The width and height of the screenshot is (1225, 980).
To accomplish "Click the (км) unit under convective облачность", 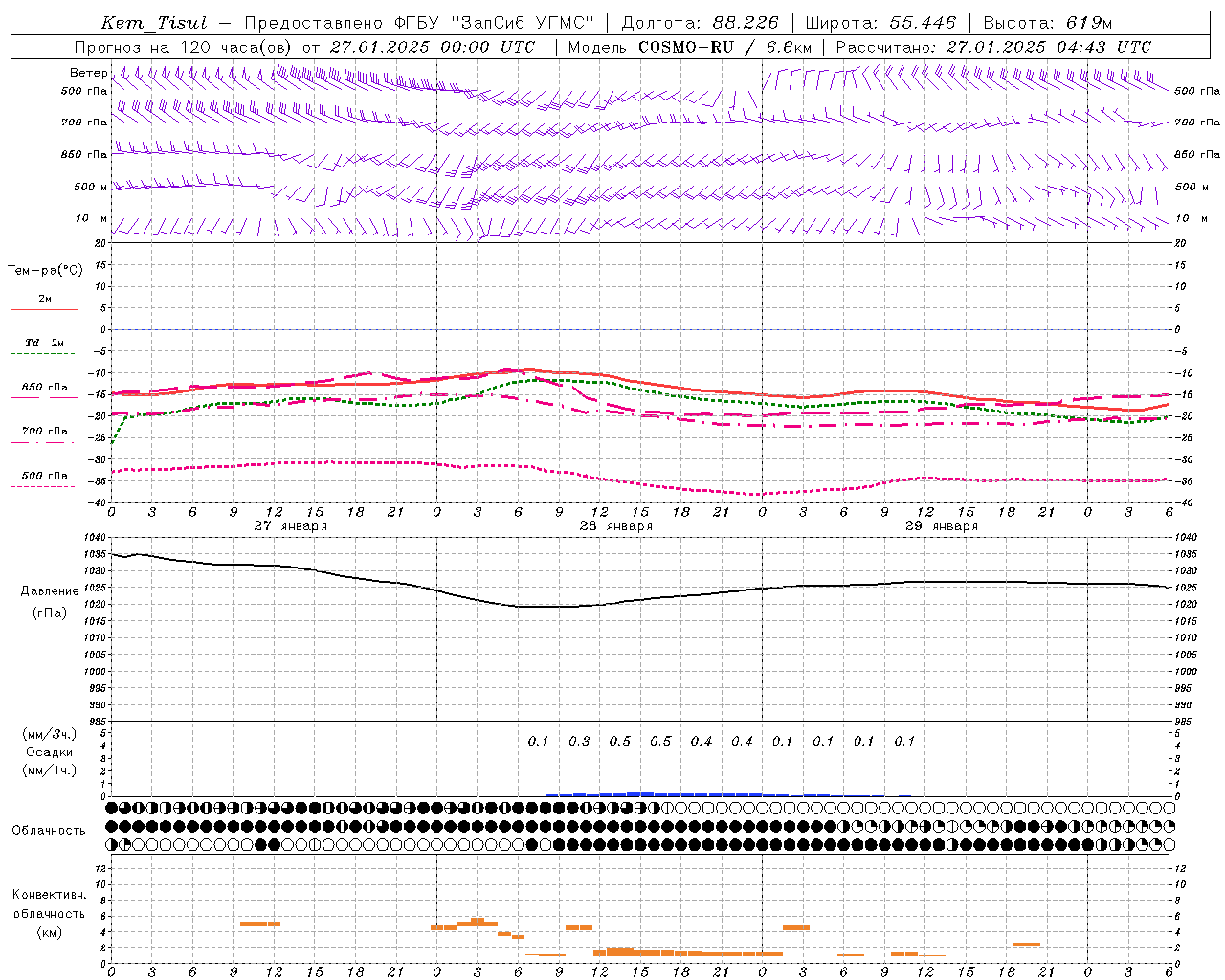I will 50,932.
